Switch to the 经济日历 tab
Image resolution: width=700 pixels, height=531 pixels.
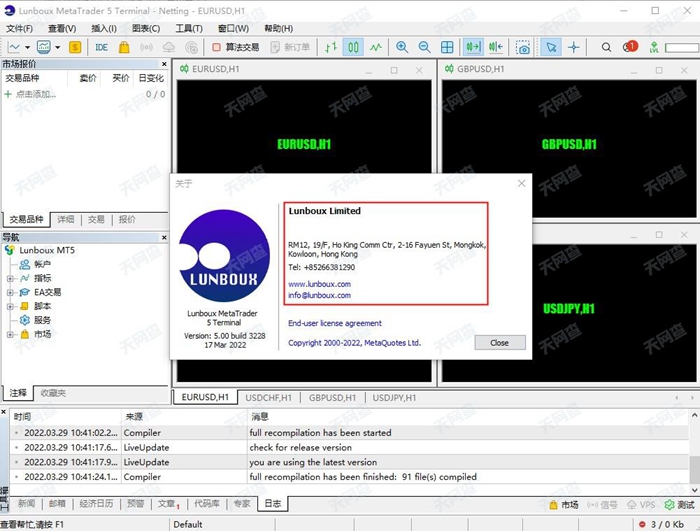pyautogui.click(x=96, y=504)
